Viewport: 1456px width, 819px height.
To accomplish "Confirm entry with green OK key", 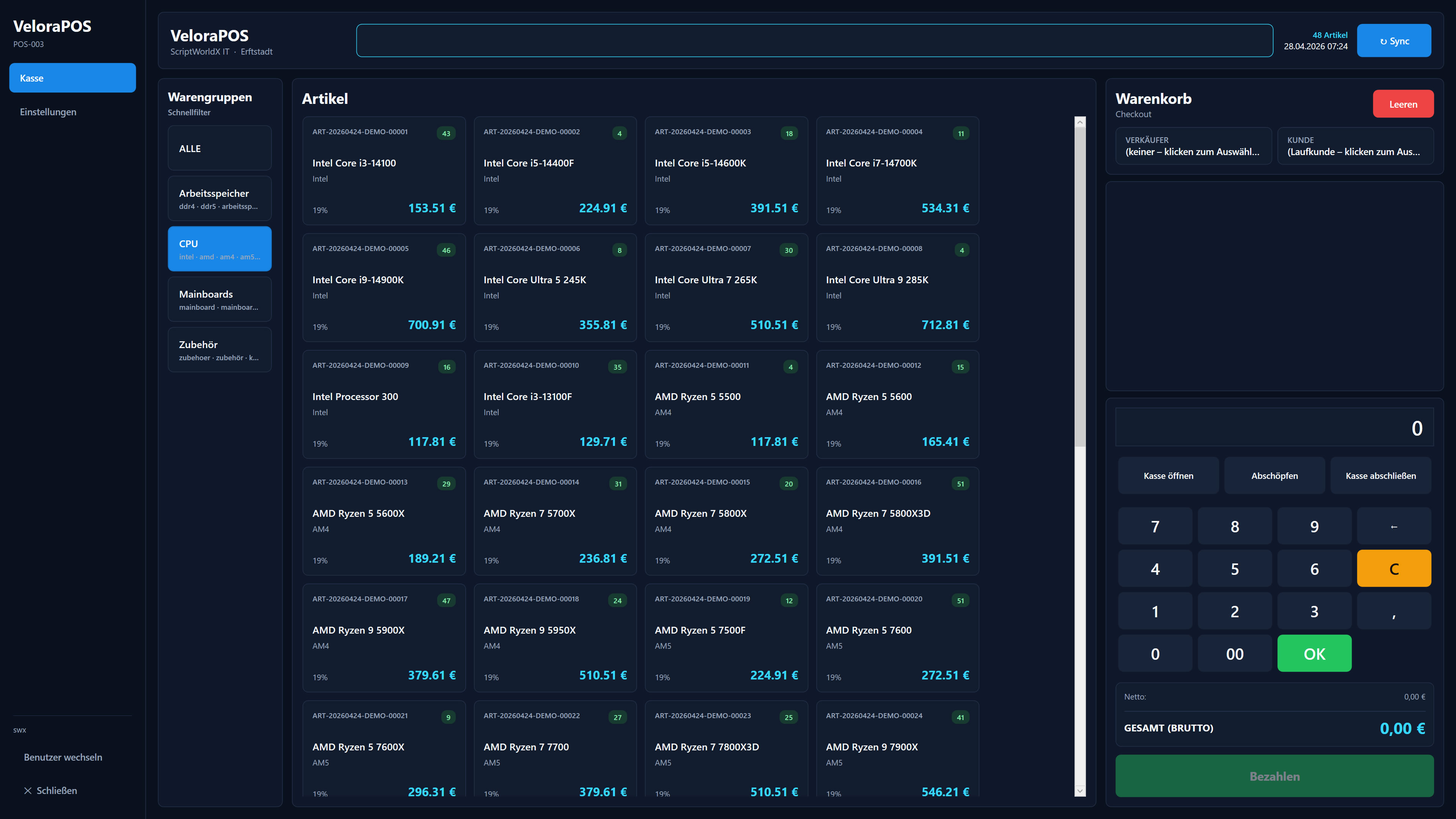I will point(1315,653).
